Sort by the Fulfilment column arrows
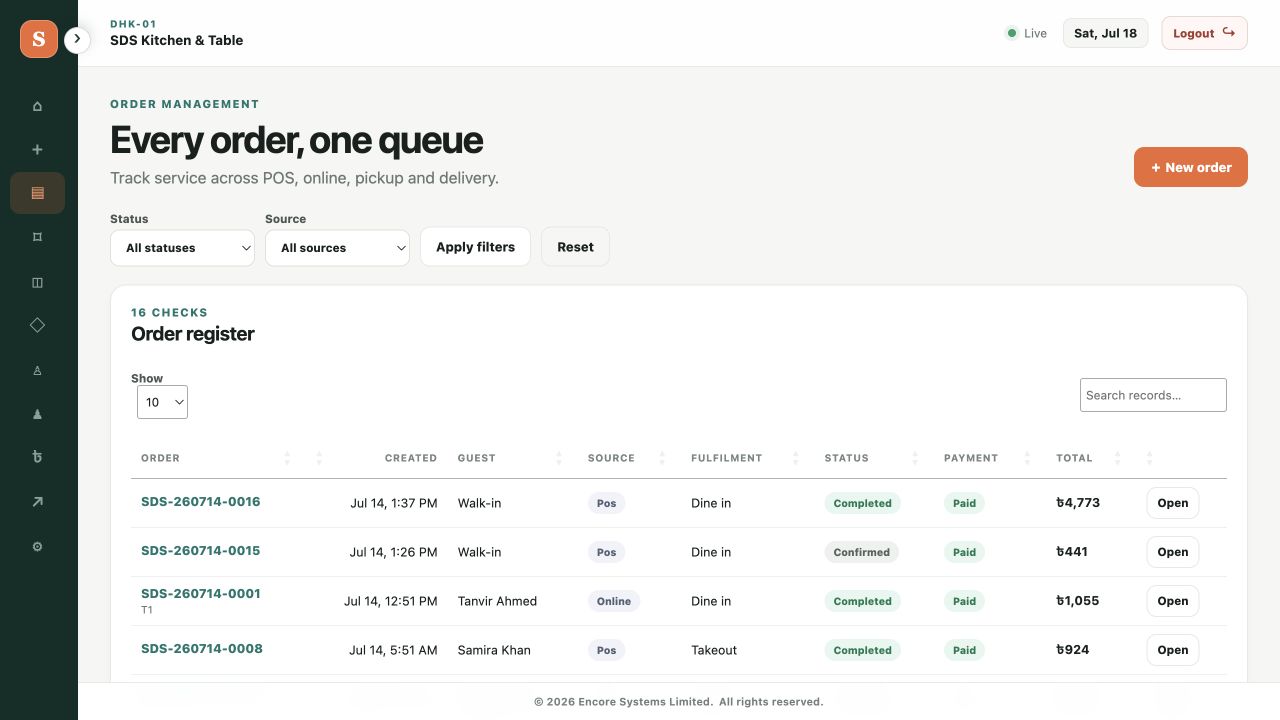 point(796,458)
